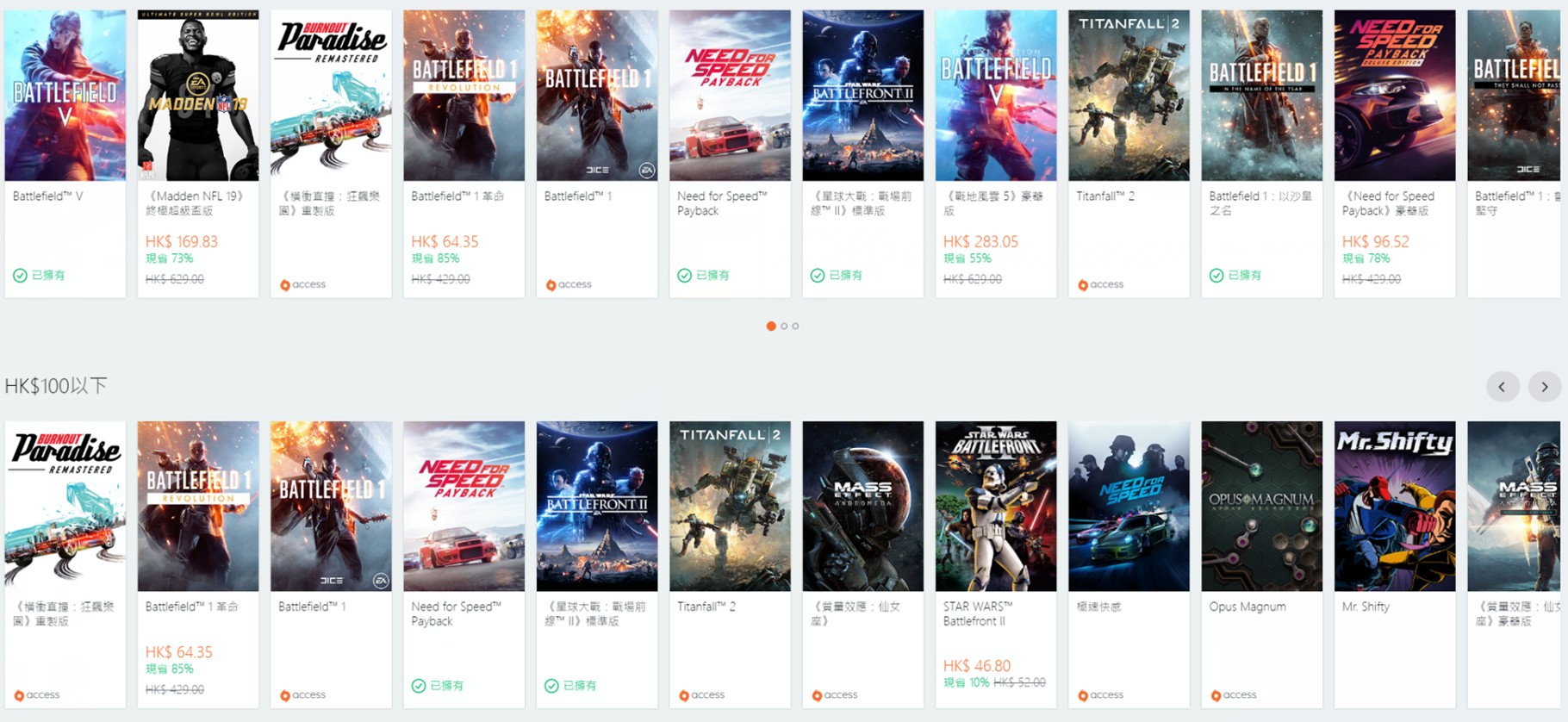The image size is (1568, 722).
Task: Click access badge under Opus Magnum card
Action: pos(1233,695)
